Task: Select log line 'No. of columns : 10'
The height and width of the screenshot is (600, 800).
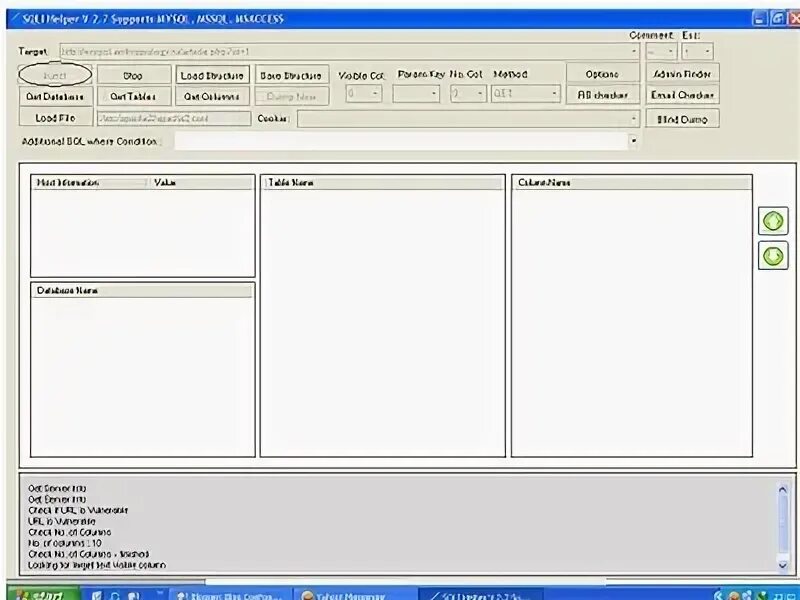Action: pyautogui.click(x=65, y=543)
